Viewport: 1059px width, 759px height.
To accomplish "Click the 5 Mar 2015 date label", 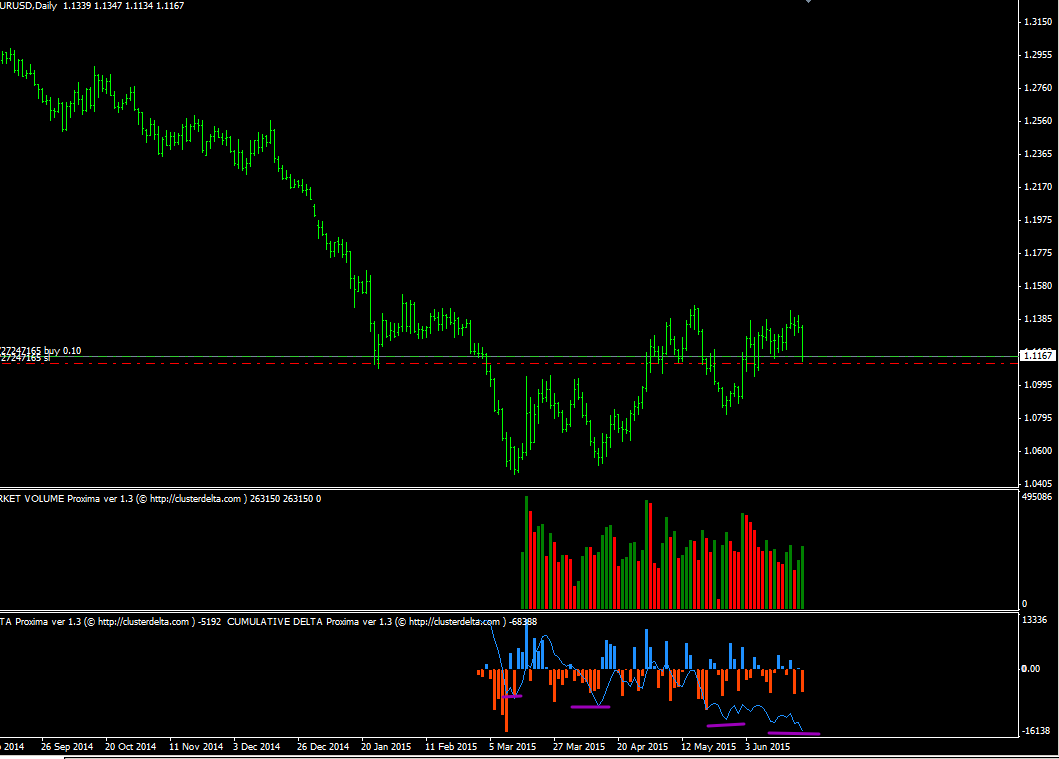I will click(x=513, y=747).
